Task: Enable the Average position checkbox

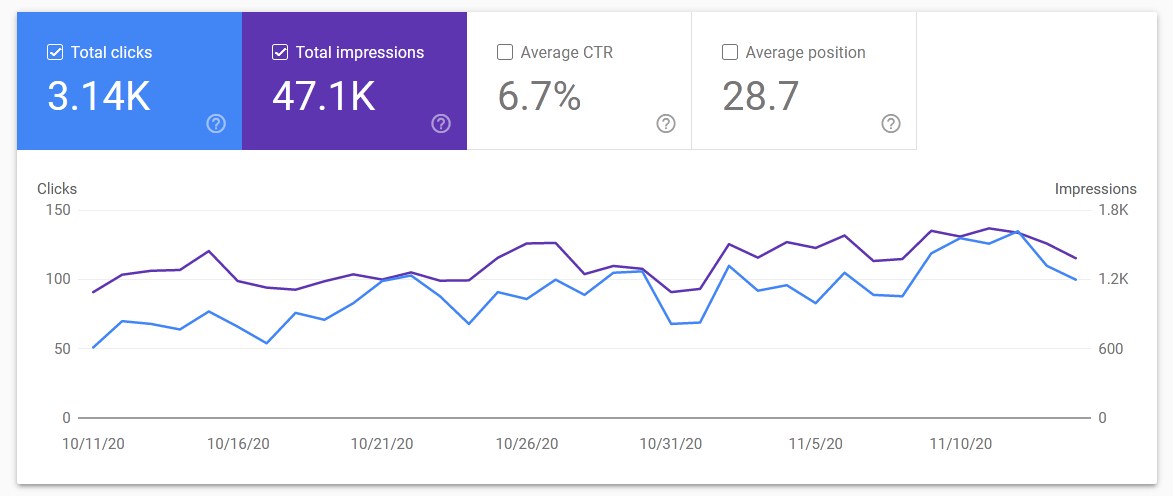Action: point(729,52)
